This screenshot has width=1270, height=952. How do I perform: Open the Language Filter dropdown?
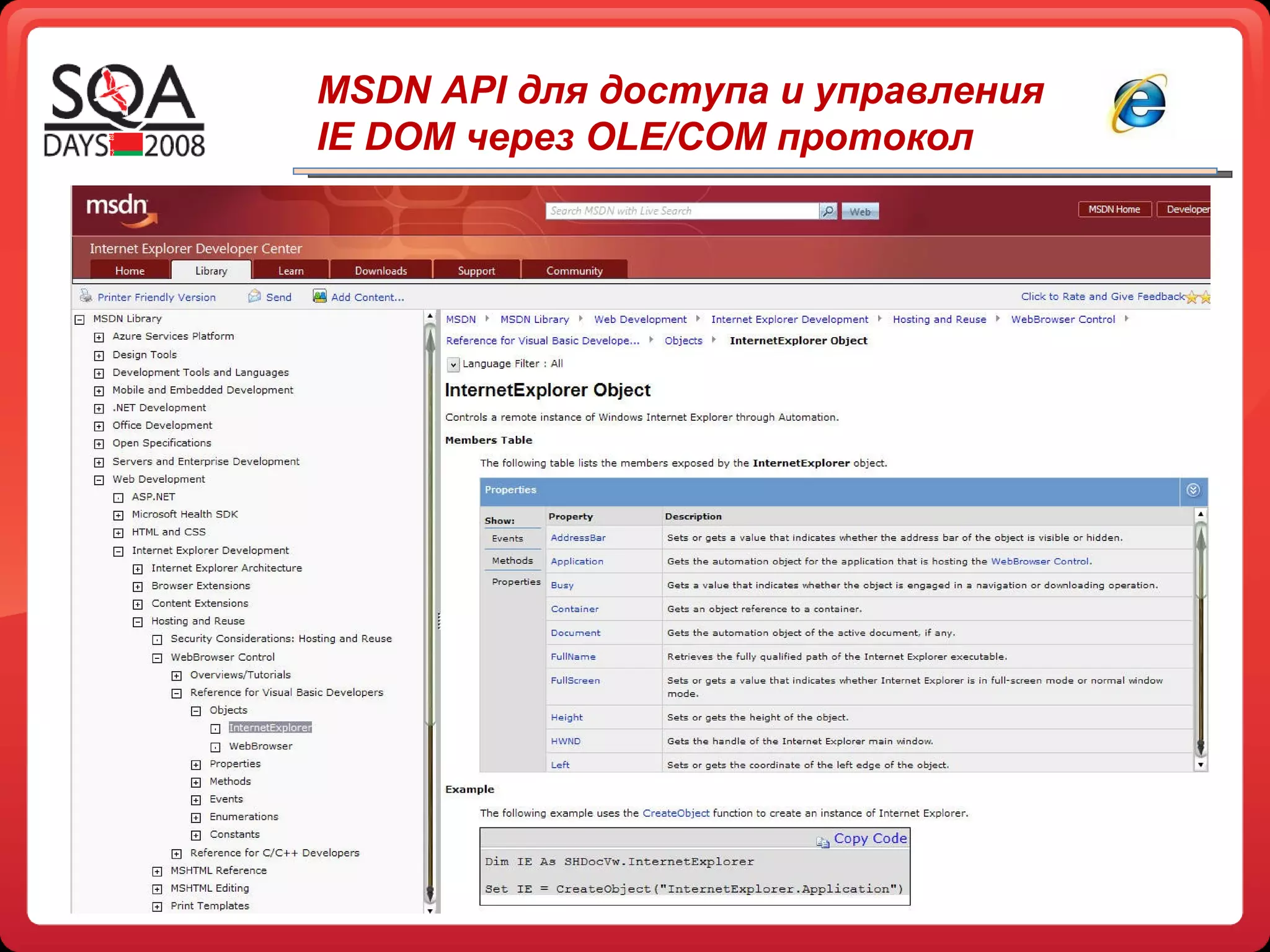(453, 364)
